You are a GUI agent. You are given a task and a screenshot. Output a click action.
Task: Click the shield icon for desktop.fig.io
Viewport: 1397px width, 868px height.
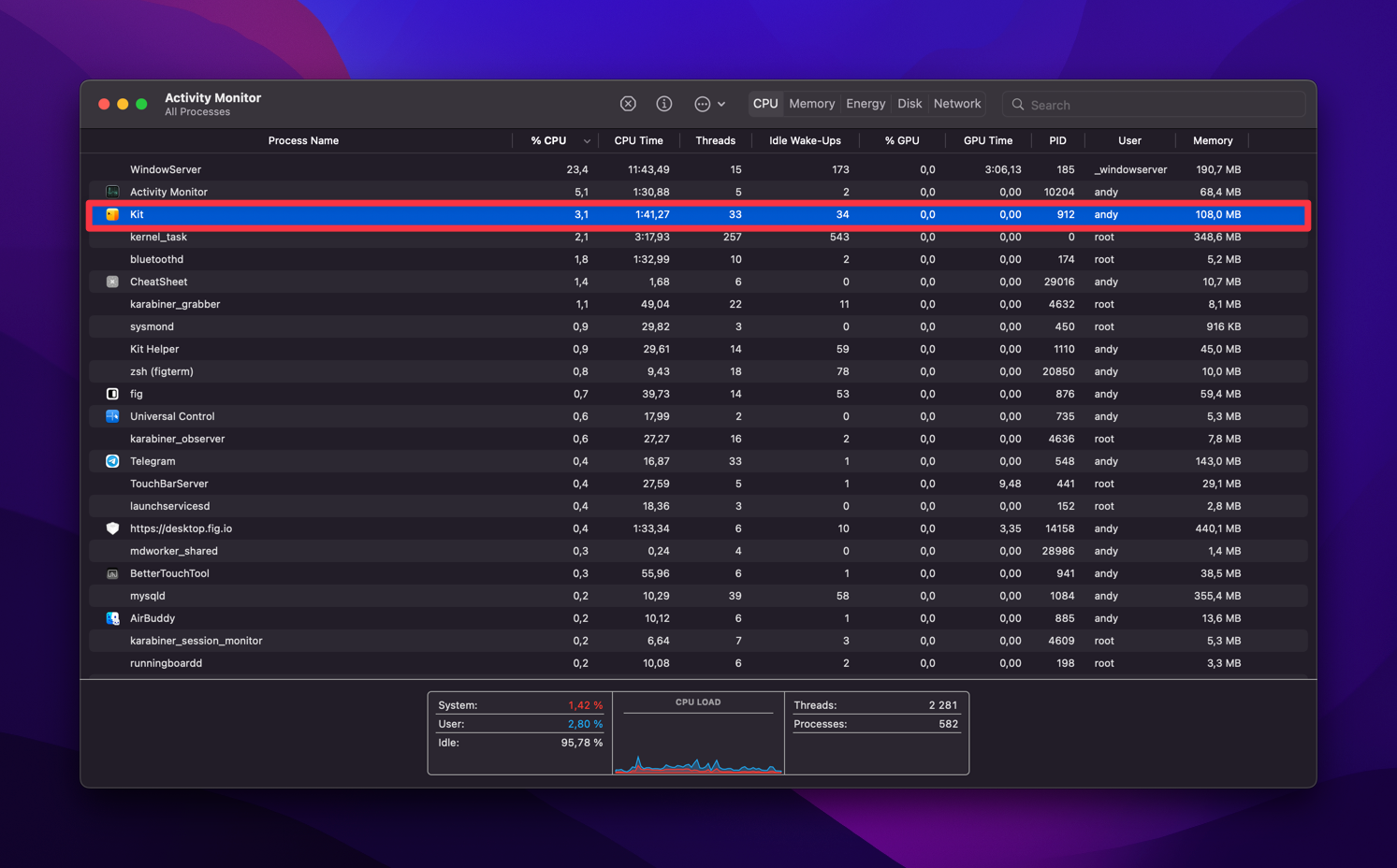click(112, 528)
